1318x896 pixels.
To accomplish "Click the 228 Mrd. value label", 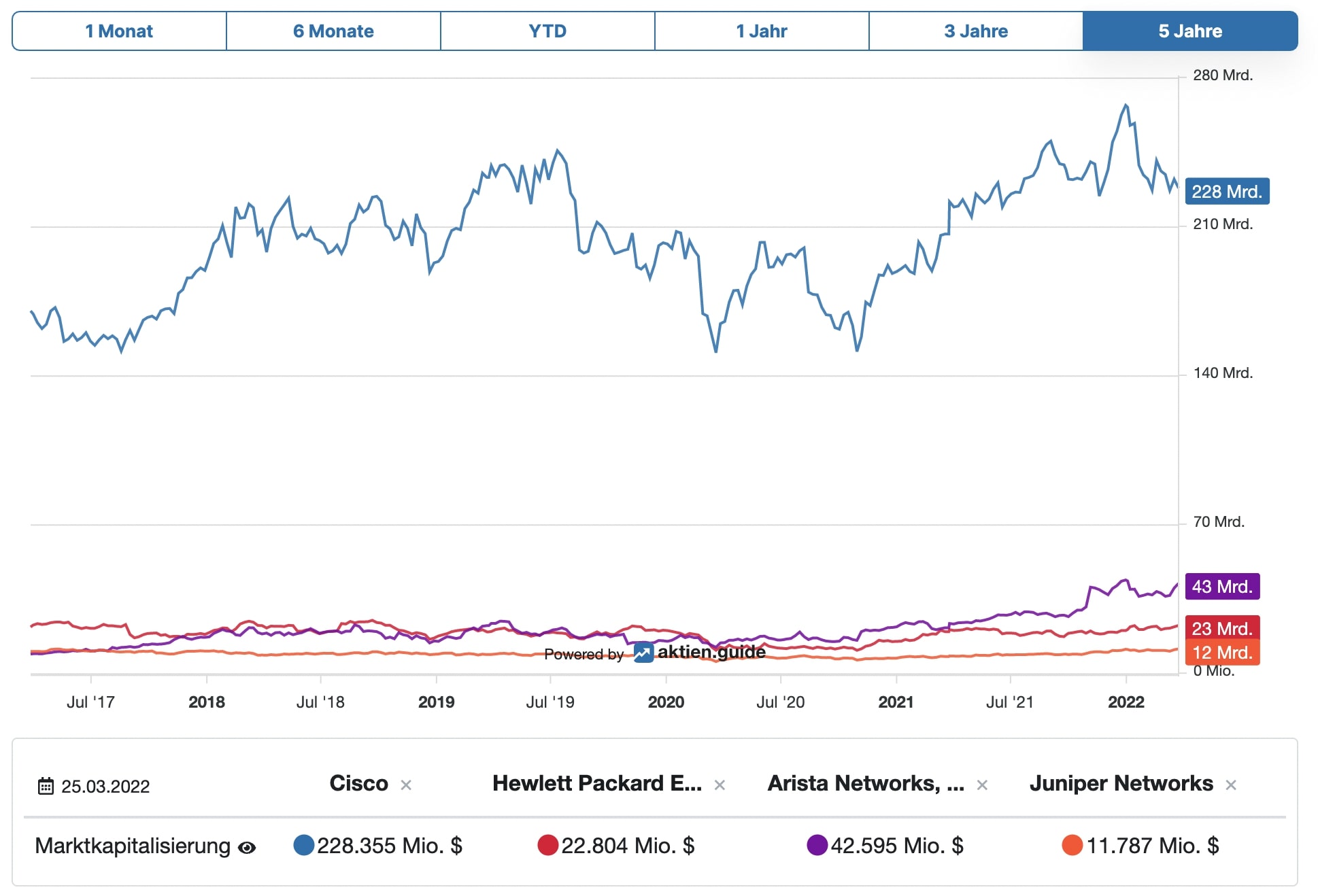I will pos(1227,192).
